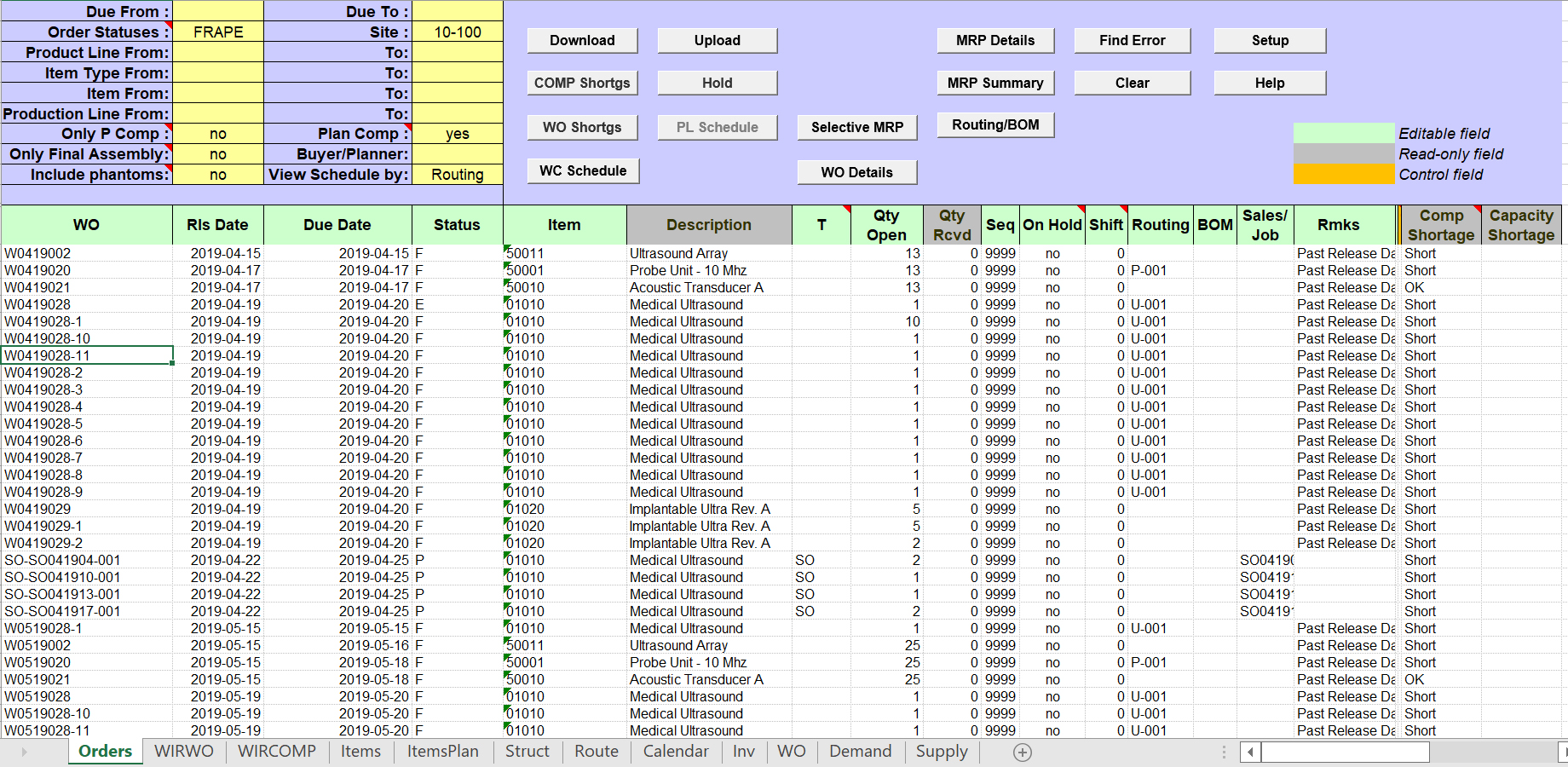
Task: Click the Download button
Action: (x=582, y=40)
